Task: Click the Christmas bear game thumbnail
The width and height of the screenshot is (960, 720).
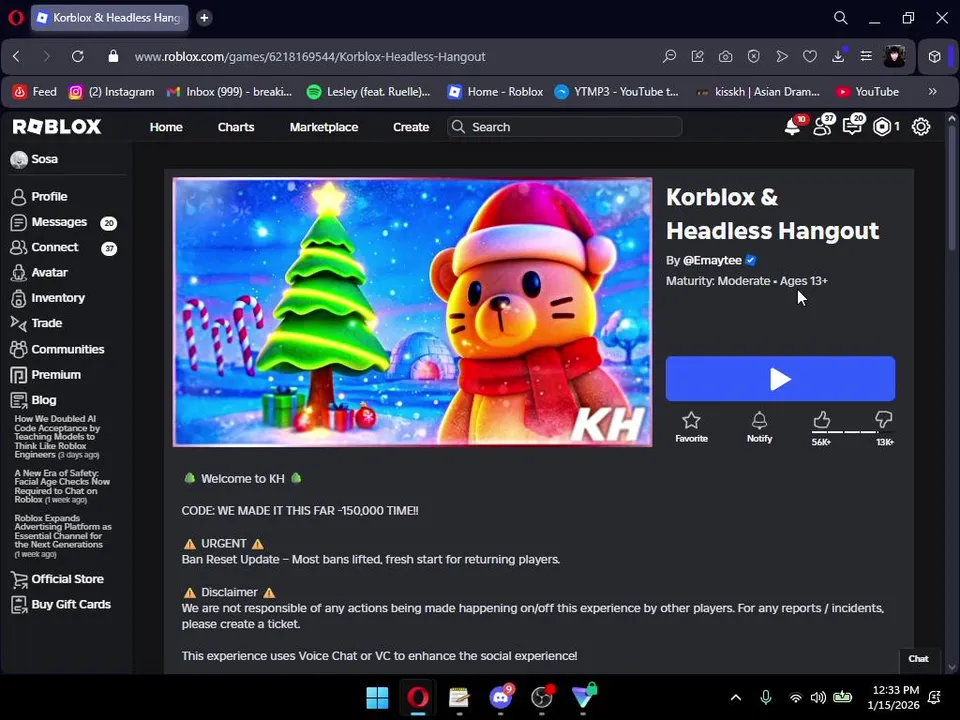Action: click(x=412, y=312)
